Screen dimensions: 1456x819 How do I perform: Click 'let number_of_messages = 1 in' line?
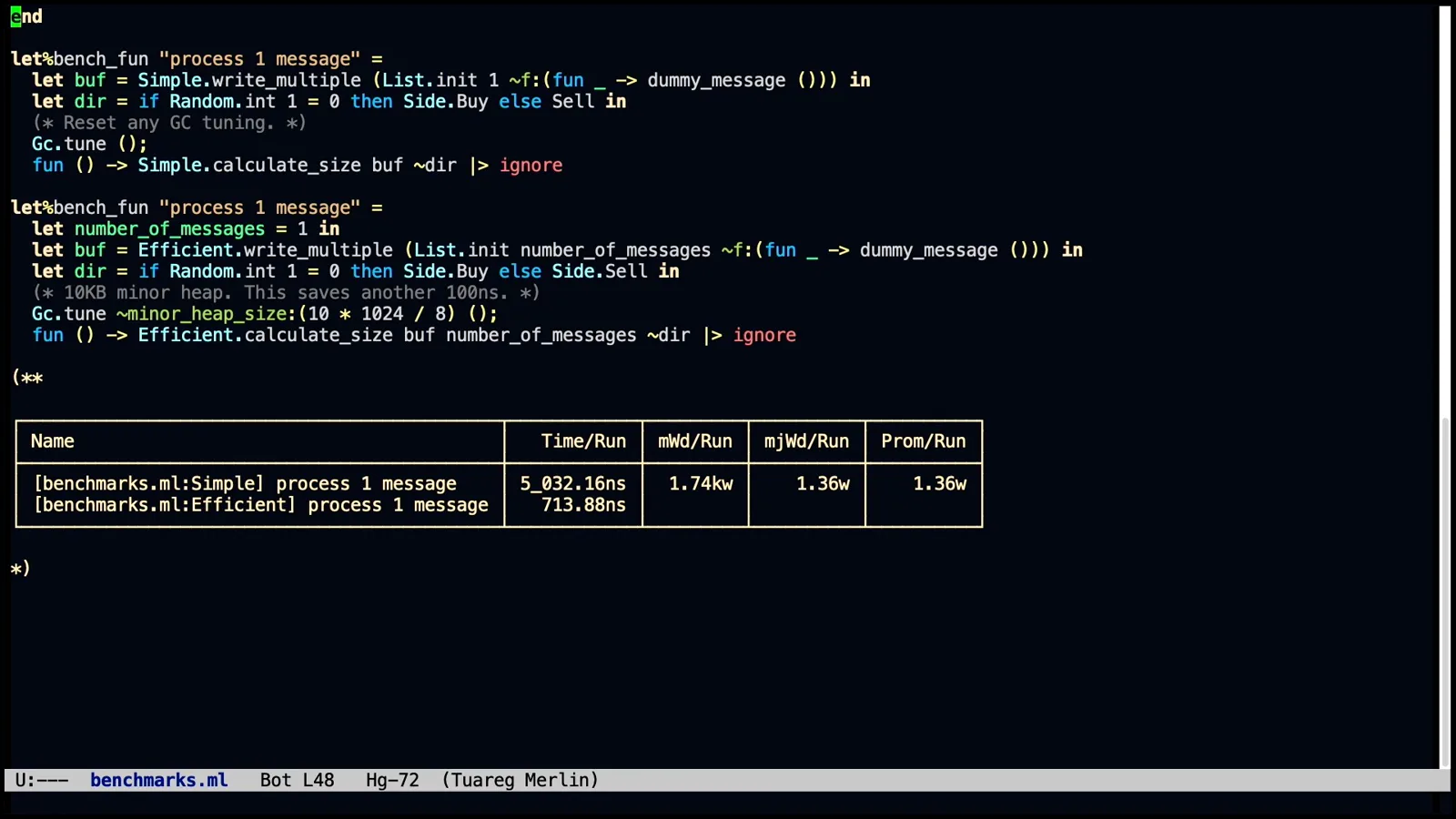click(186, 228)
